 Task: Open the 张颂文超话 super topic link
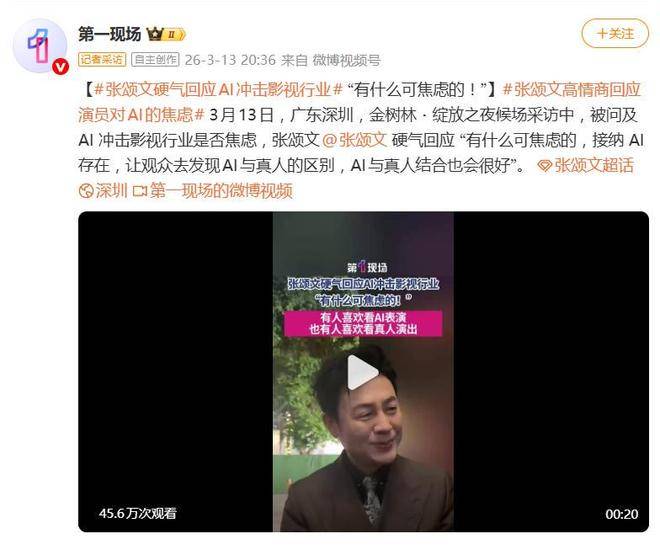(594, 165)
